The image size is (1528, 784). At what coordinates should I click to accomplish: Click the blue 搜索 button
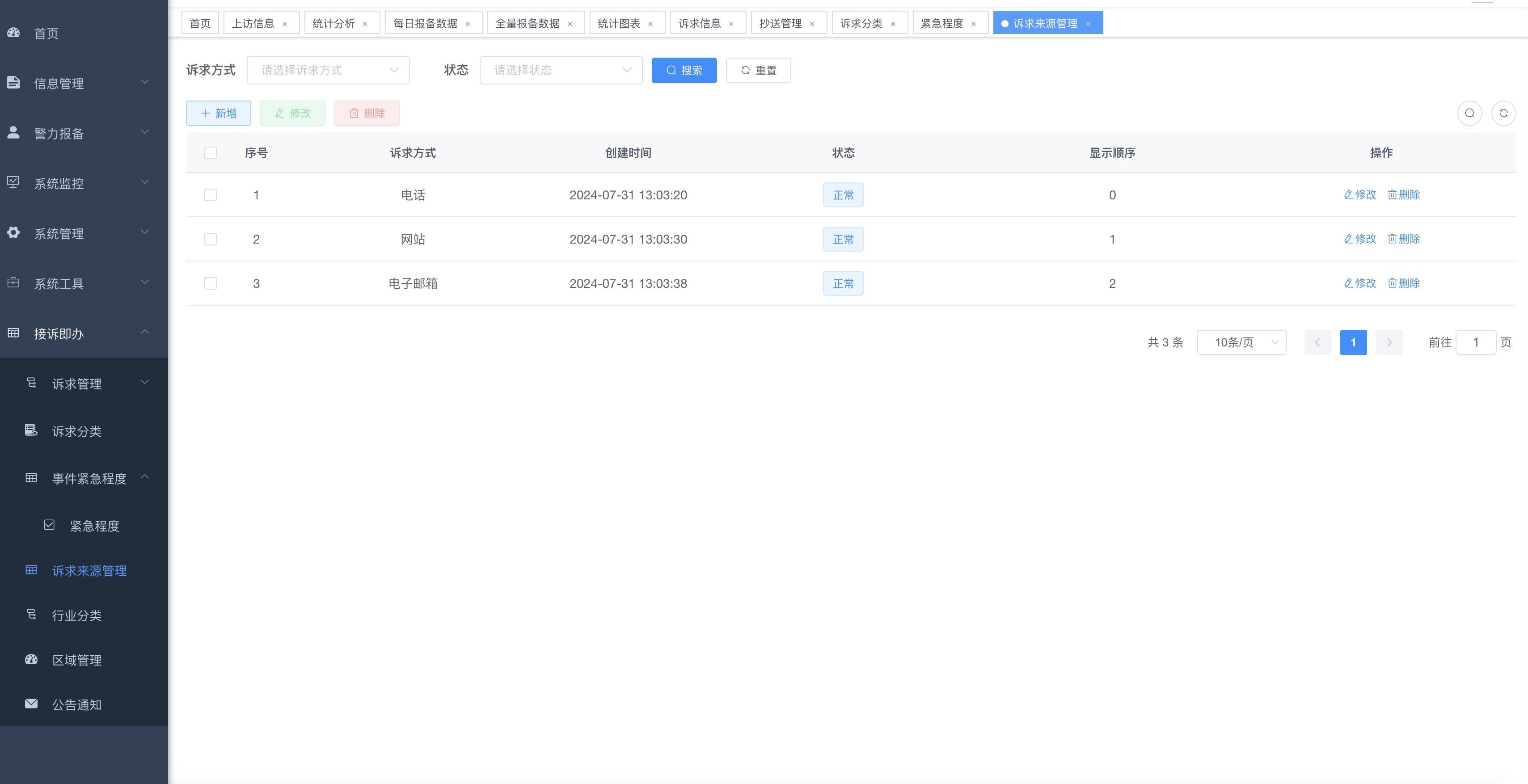[x=684, y=70]
